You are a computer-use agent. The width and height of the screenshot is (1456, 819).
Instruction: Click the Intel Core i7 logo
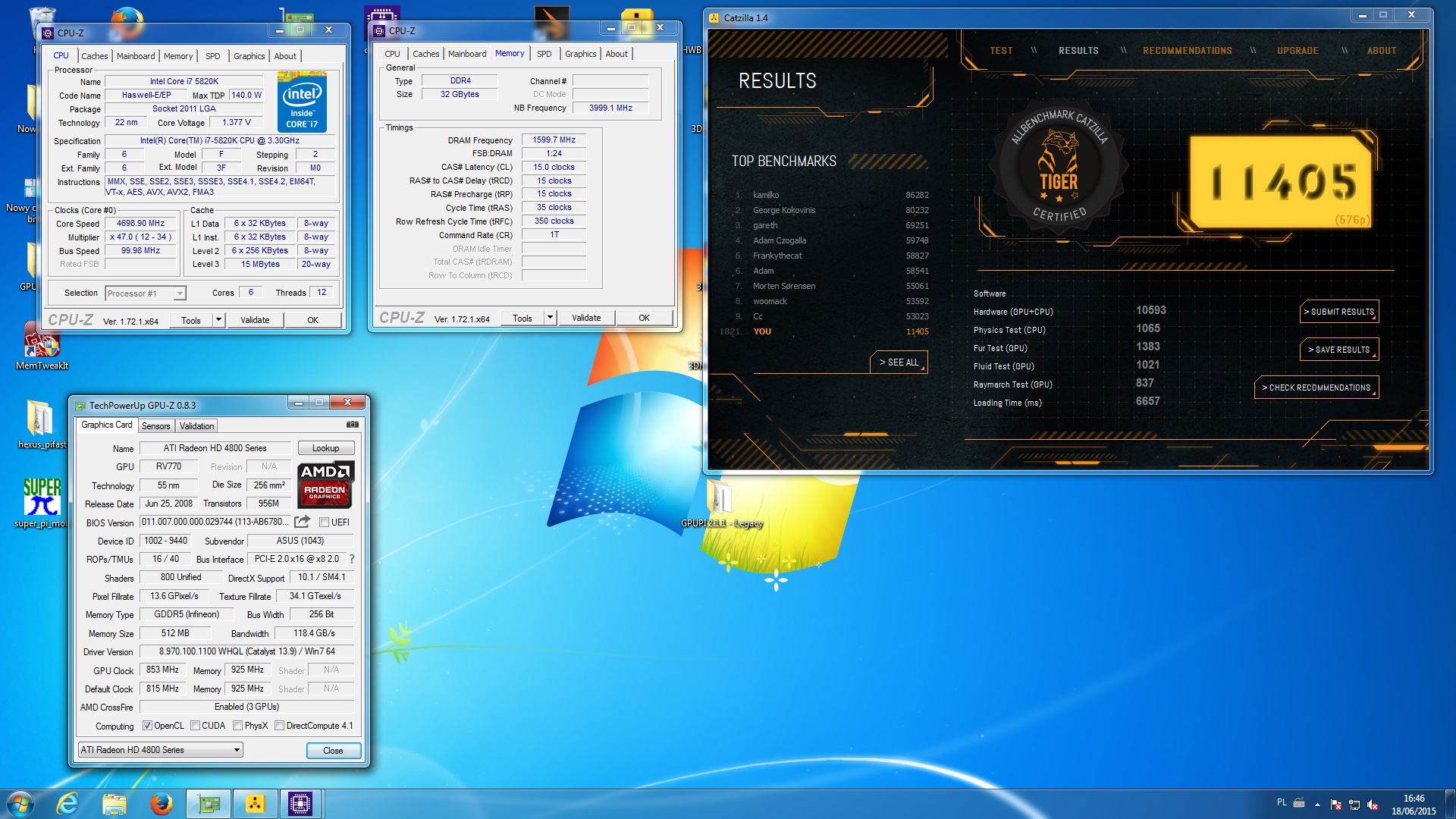(x=302, y=102)
